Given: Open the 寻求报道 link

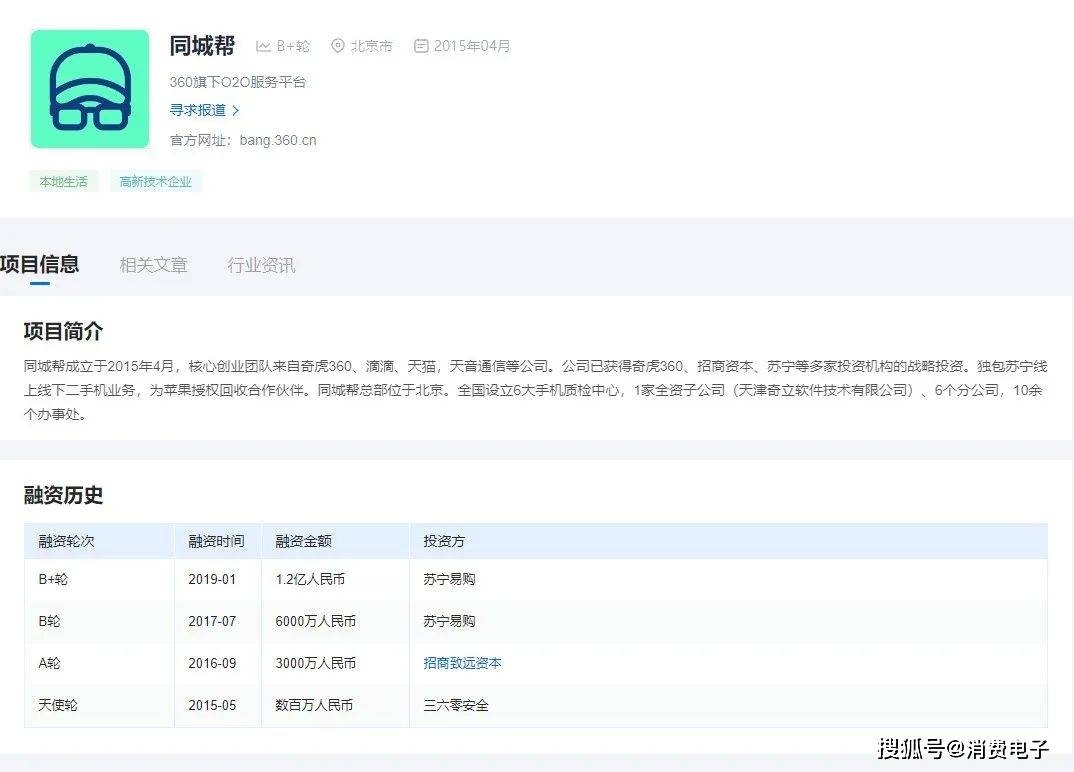Looking at the screenshot, I should tap(197, 110).
